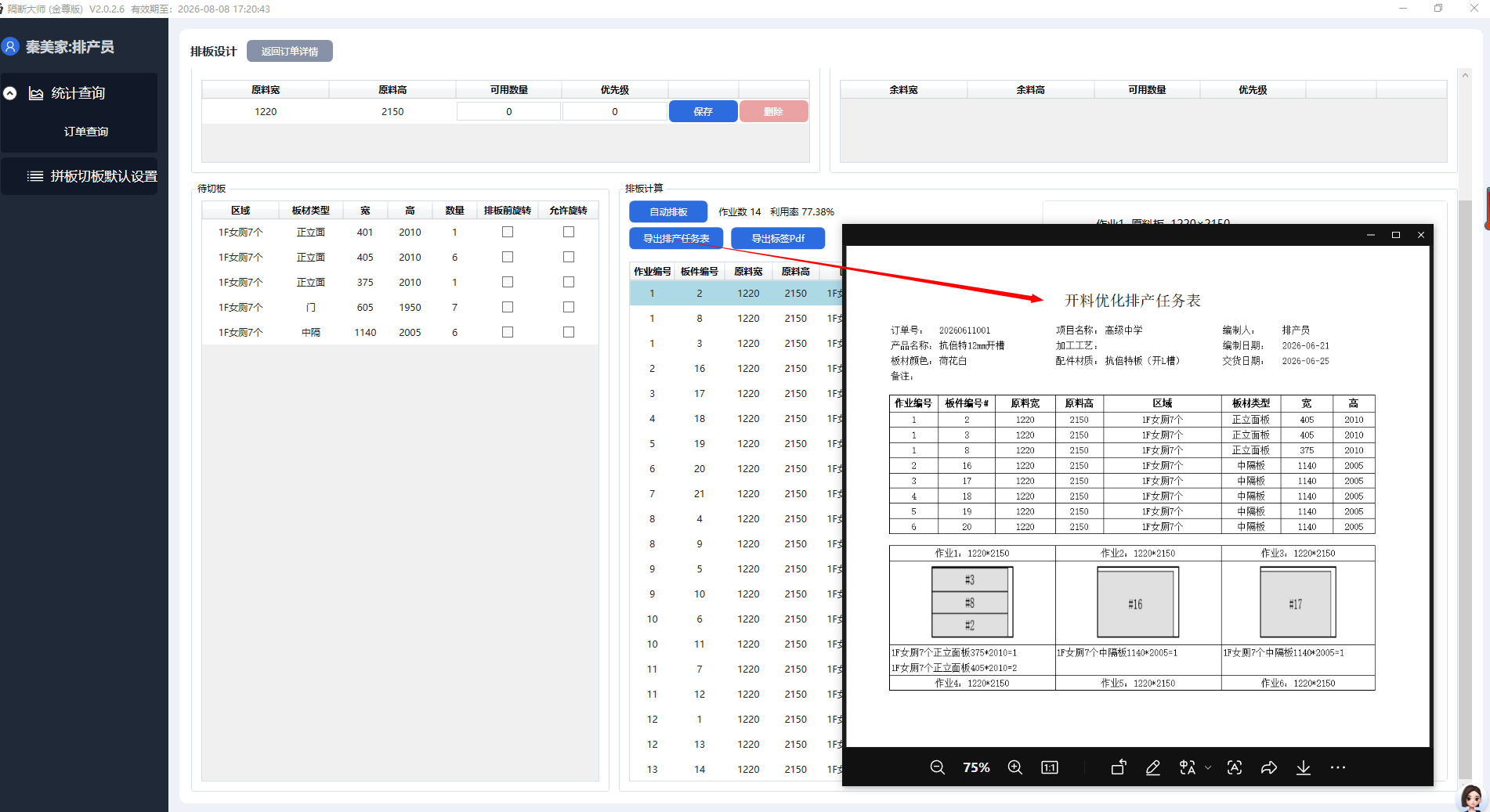Click the zoom in magnifier icon
This screenshot has height=812, width=1490.
click(1015, 767)
